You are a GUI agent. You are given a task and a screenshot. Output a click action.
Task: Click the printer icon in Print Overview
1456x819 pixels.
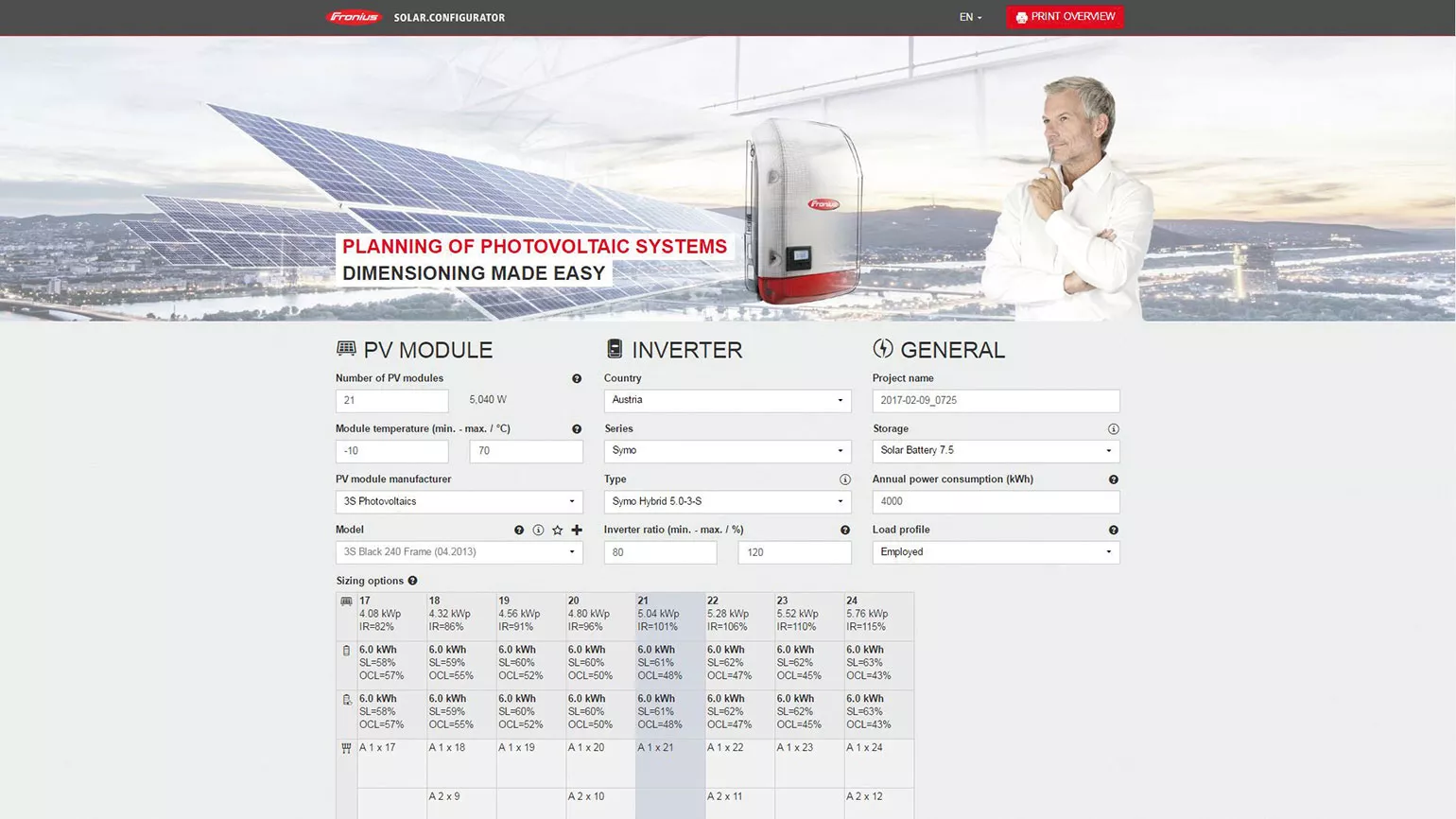pyautogui.click(x=1021, y=17)
